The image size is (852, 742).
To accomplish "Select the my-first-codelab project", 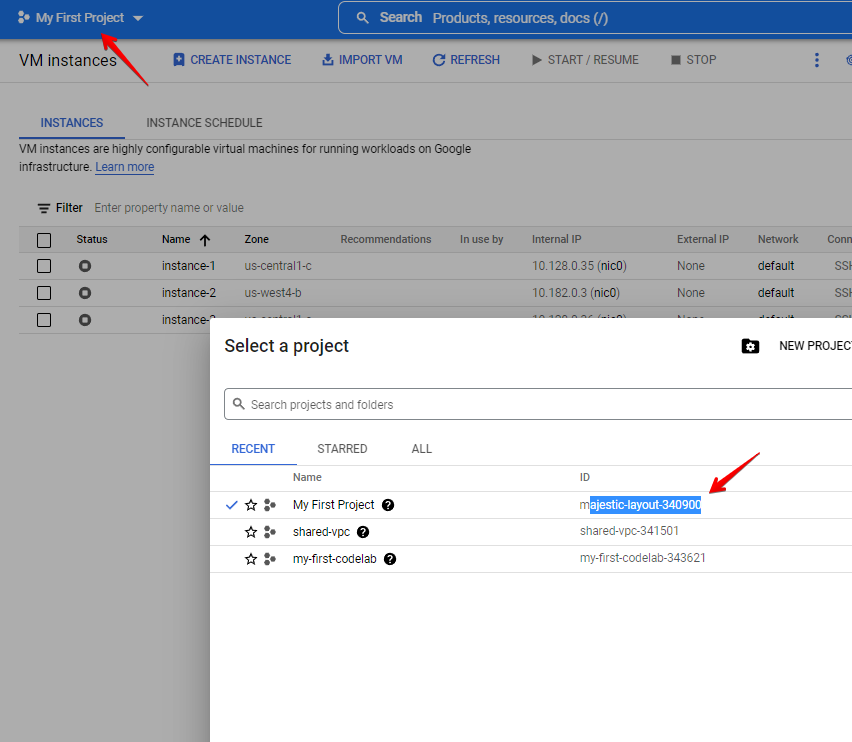I will pyautogui.click(x=335, y=559).
